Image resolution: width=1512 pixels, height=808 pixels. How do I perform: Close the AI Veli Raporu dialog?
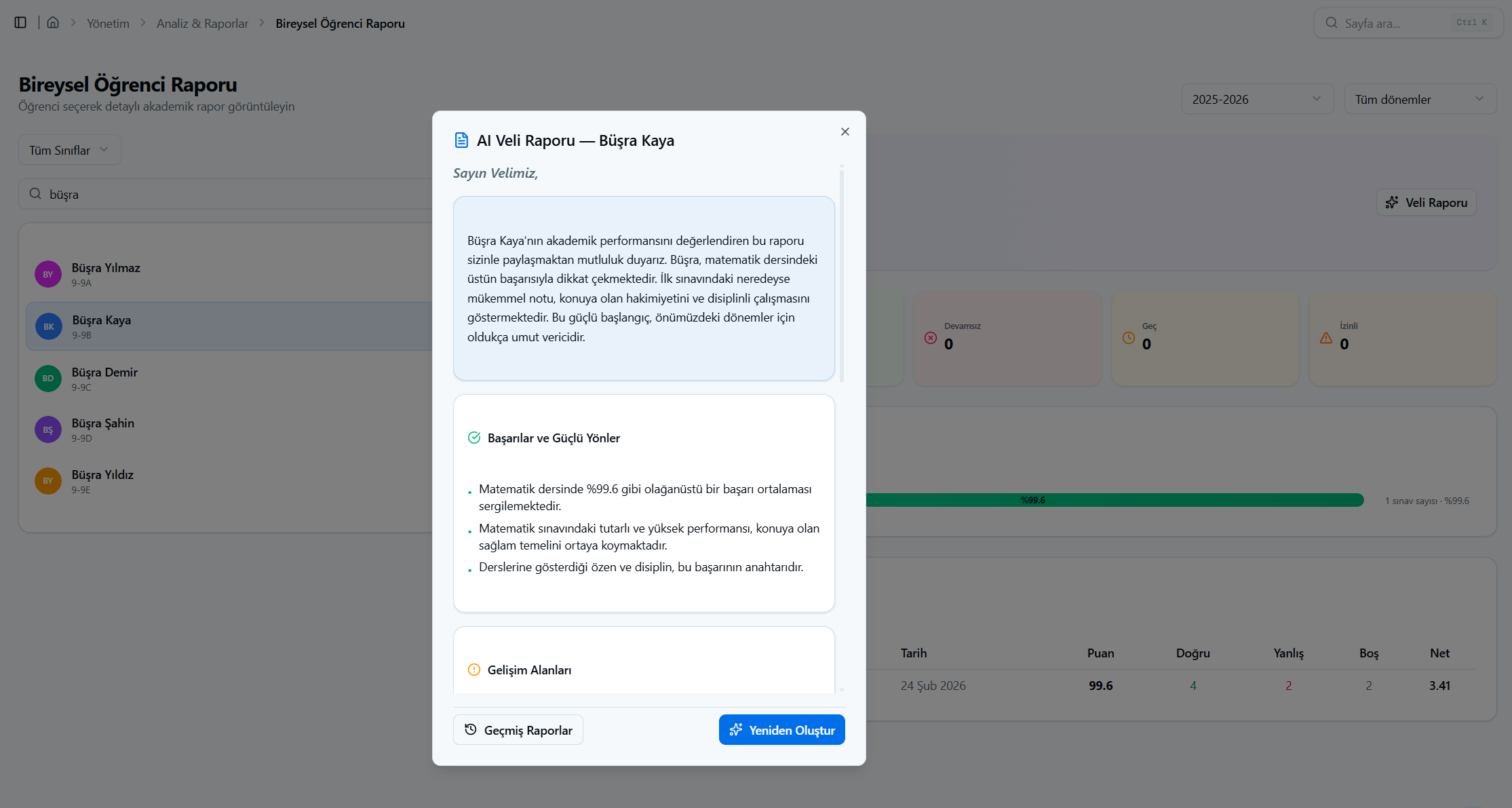(845, 132)
